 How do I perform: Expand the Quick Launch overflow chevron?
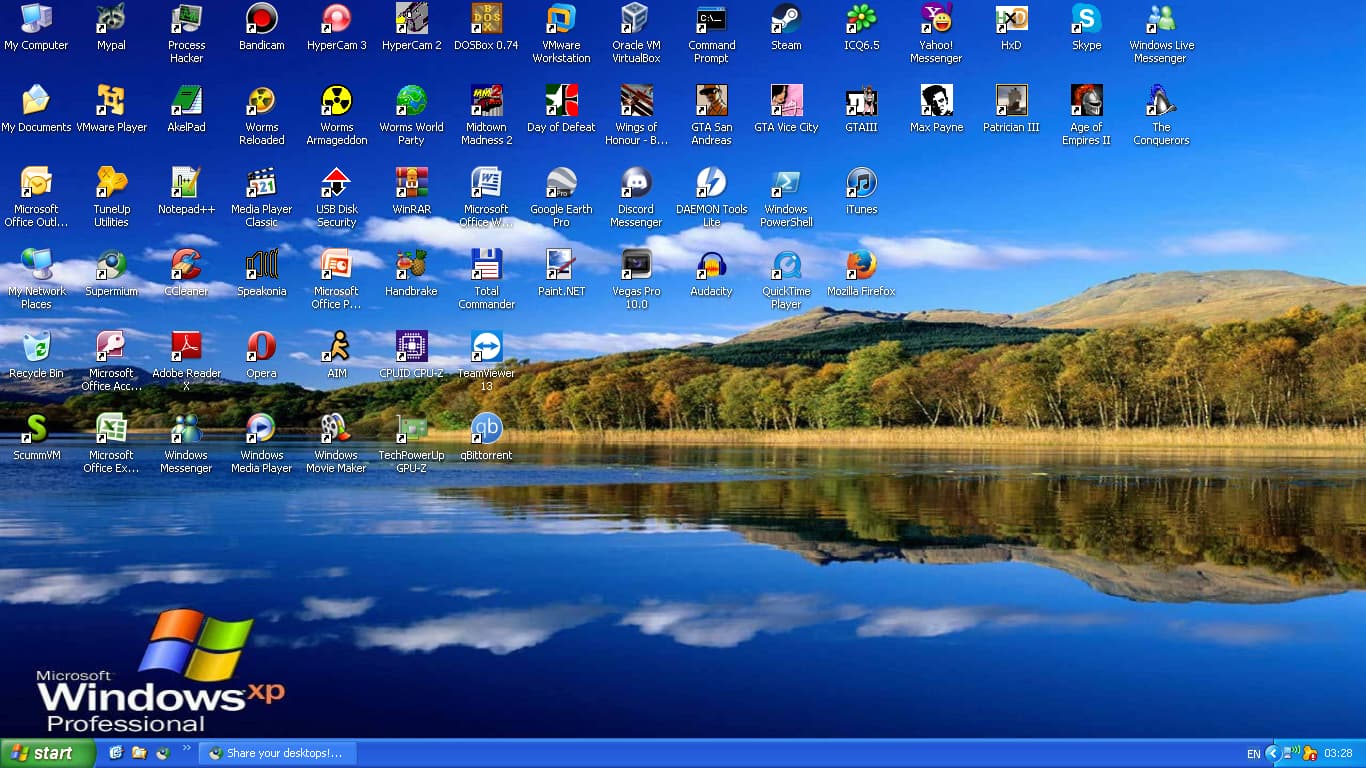coord(186,748)
